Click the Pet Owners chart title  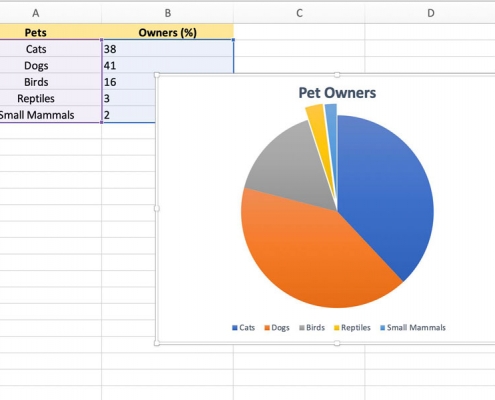pyautogui.click(x=337, y=93)
